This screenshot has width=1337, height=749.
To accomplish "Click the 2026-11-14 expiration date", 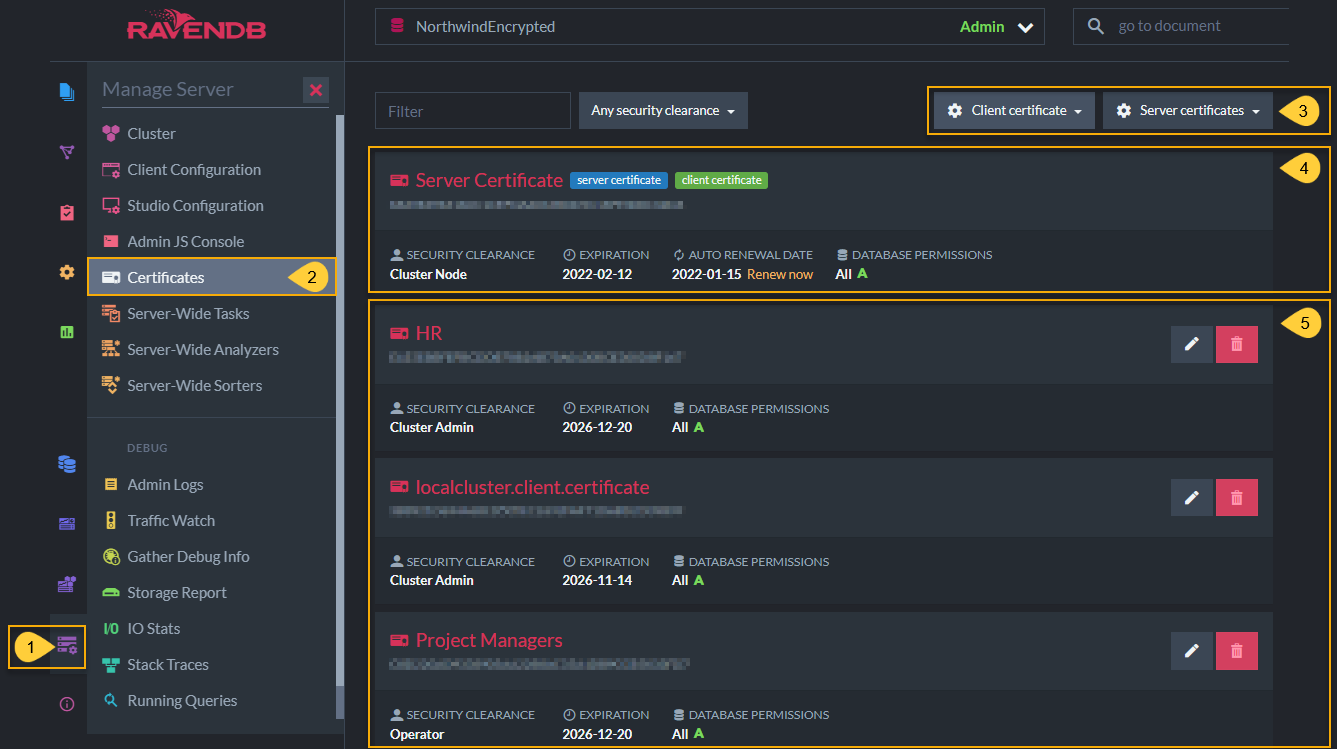I will [x=597, y=580].
